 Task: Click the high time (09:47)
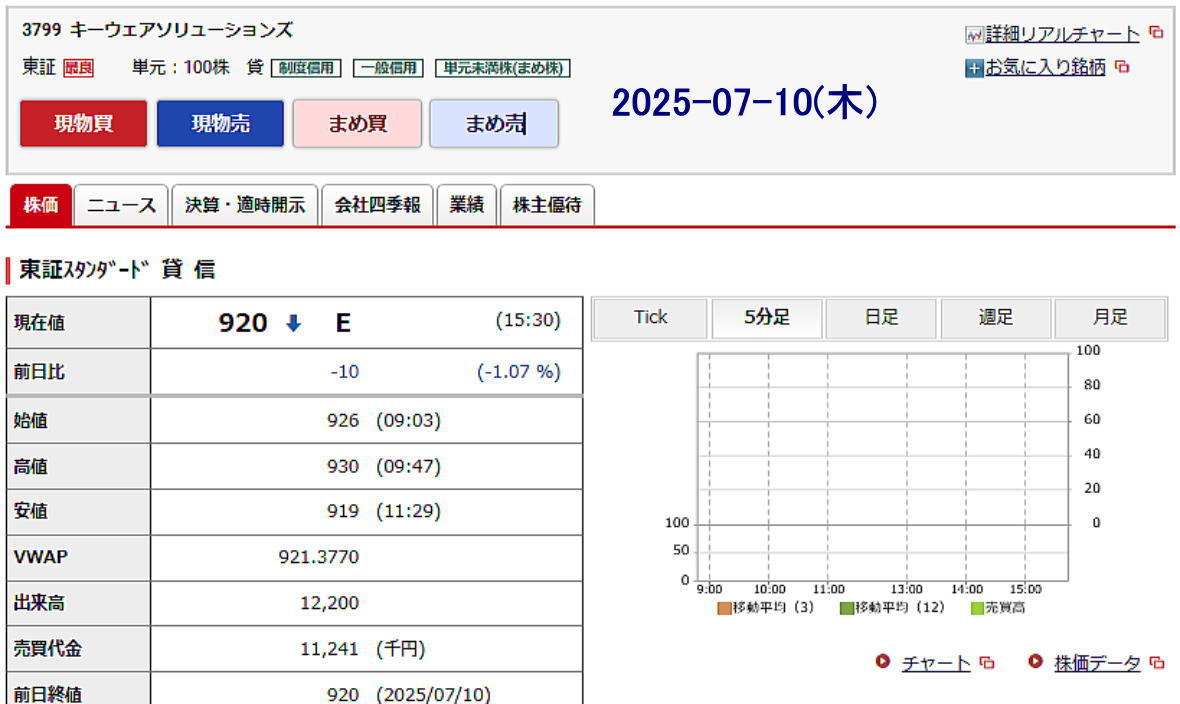[409, 466]
